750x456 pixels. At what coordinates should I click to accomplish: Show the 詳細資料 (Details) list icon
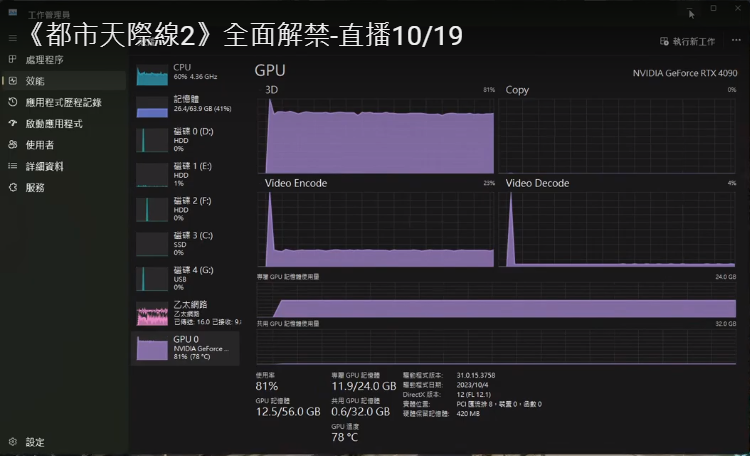coord(13,166)
